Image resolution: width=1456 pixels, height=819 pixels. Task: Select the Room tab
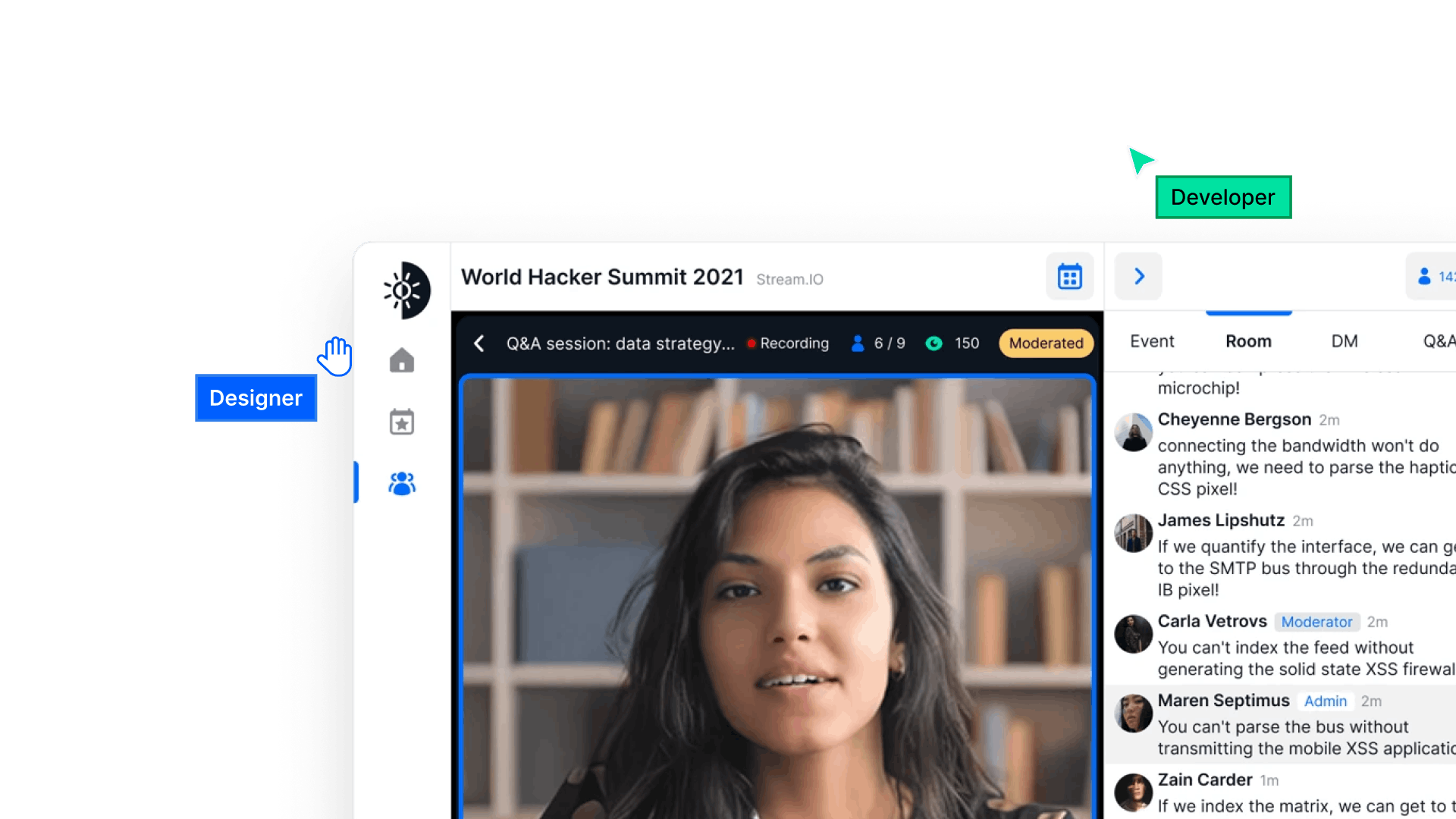click(x=1248, y=342)
